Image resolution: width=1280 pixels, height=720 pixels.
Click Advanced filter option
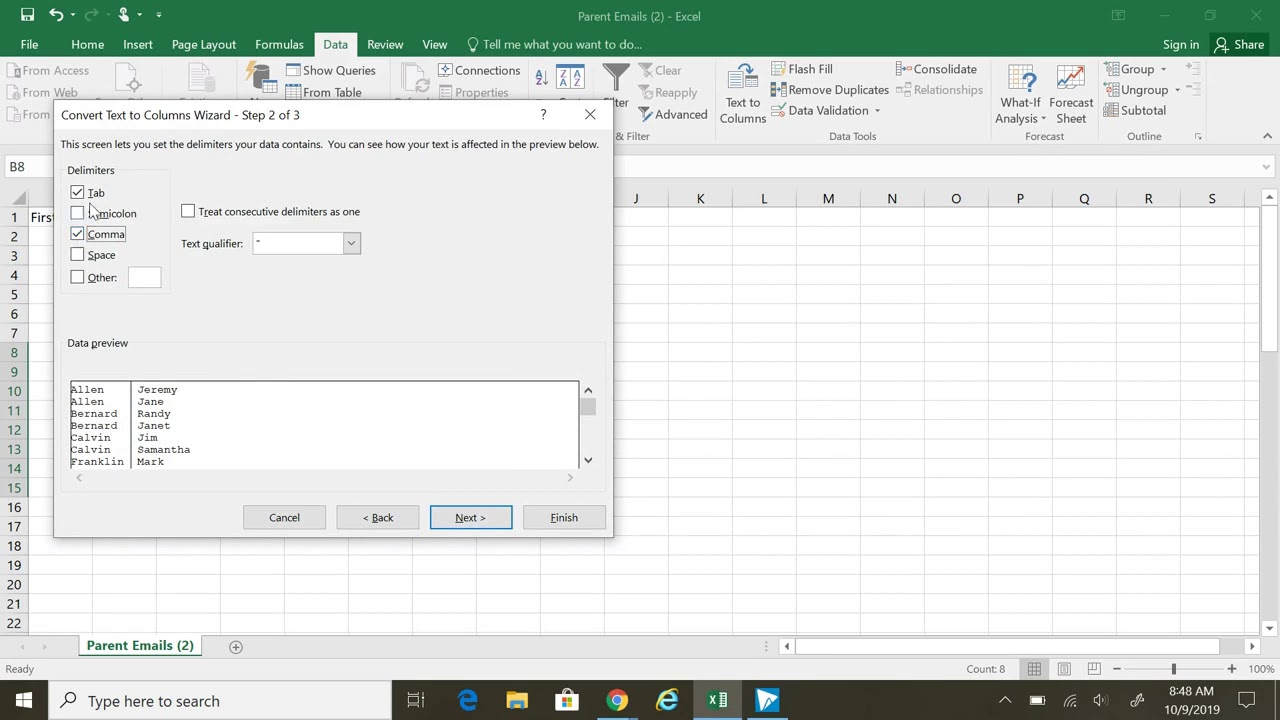pyautogui.click(x=672, y=114)
